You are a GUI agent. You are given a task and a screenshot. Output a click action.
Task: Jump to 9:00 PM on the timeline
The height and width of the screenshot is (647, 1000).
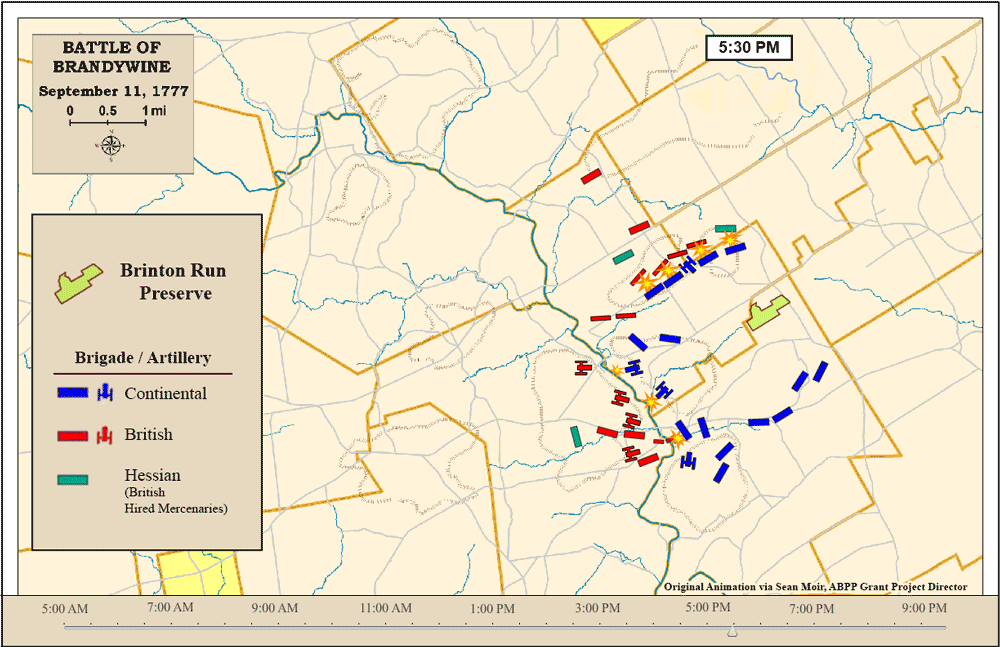pyautogui.click(x=924, y=608)
